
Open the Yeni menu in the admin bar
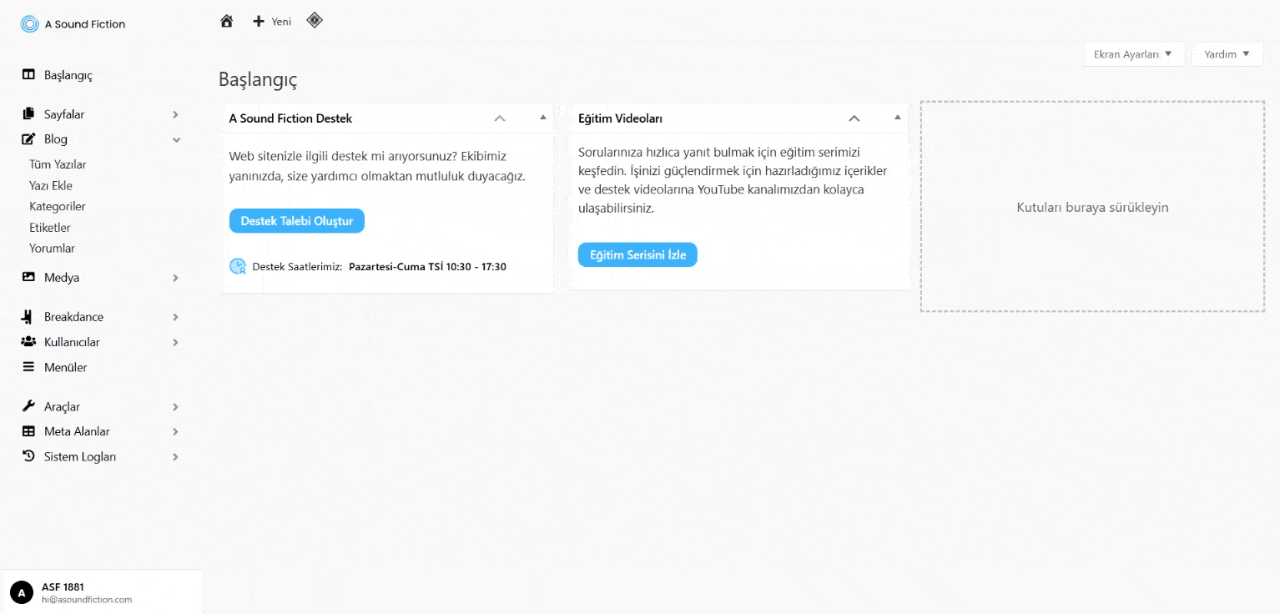click(x=271, y=20)
